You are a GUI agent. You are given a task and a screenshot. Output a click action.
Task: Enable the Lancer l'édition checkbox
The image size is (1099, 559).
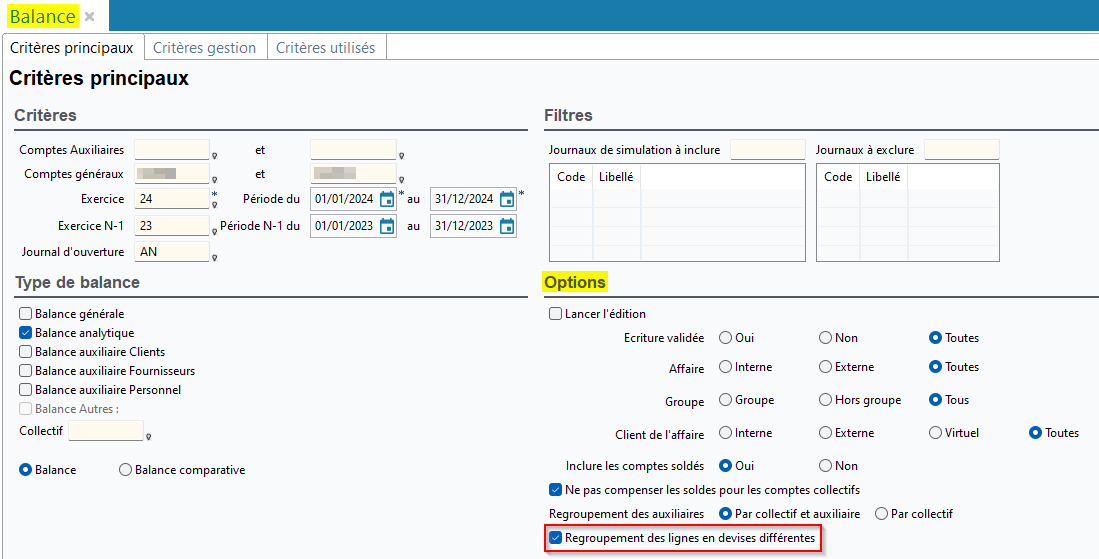(x=556, y=314)
